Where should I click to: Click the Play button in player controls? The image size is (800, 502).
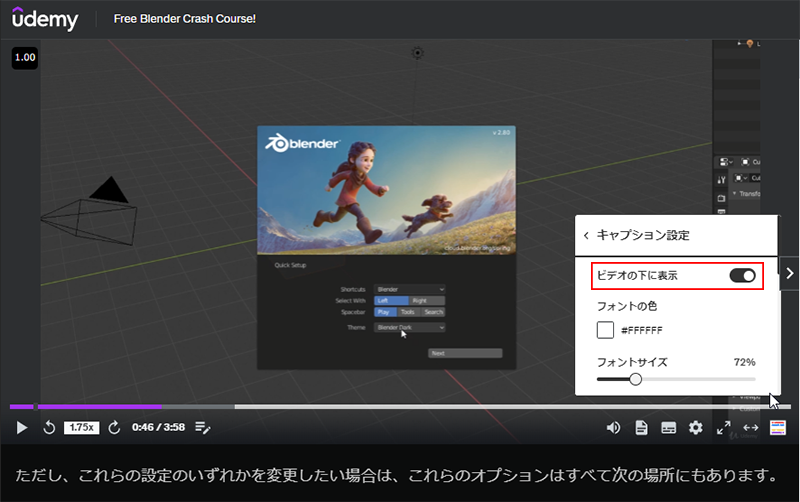[x=22, y=428]
